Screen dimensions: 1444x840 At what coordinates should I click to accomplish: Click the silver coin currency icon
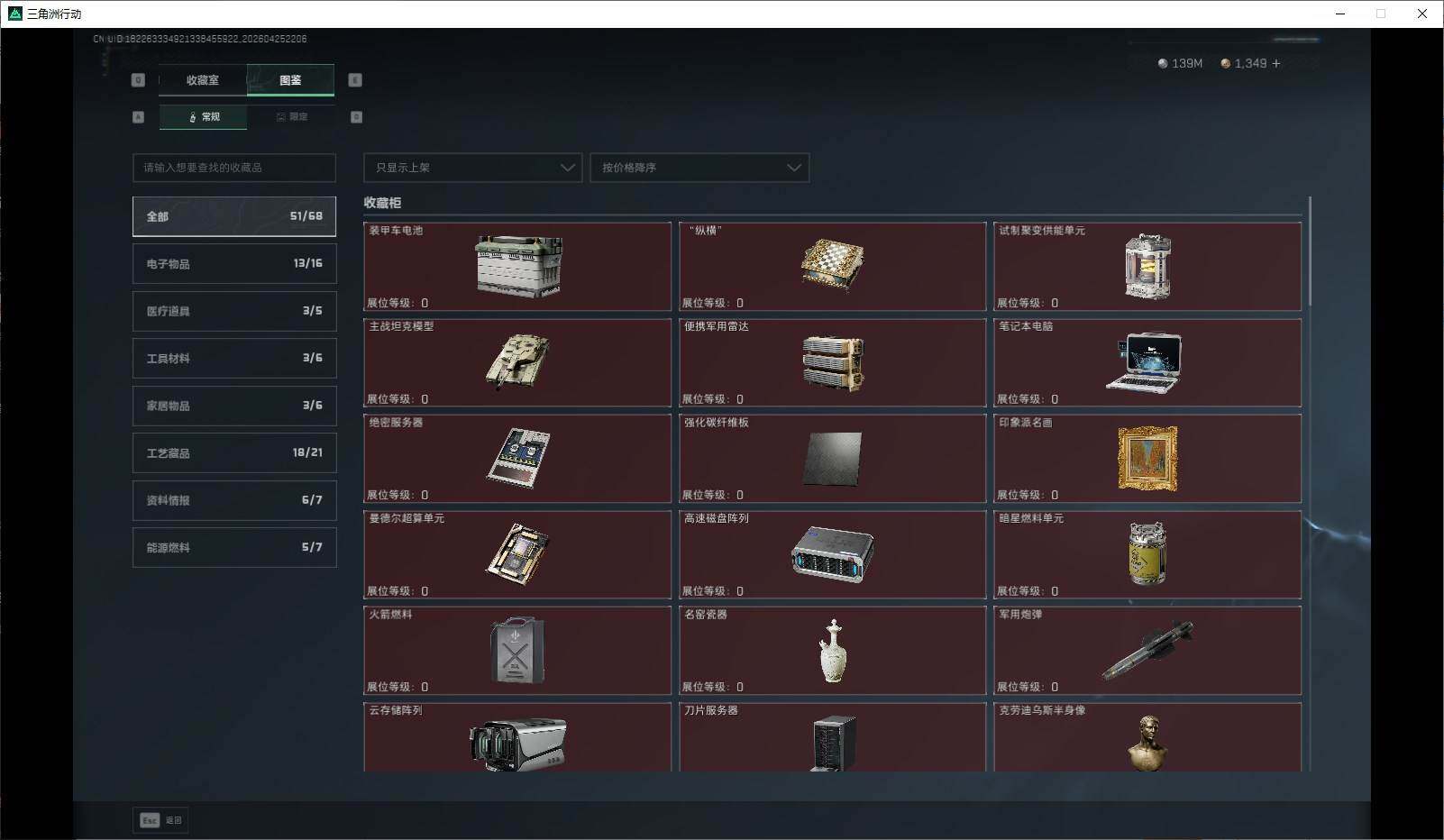pyautogui.click(x=1163, y=63)
